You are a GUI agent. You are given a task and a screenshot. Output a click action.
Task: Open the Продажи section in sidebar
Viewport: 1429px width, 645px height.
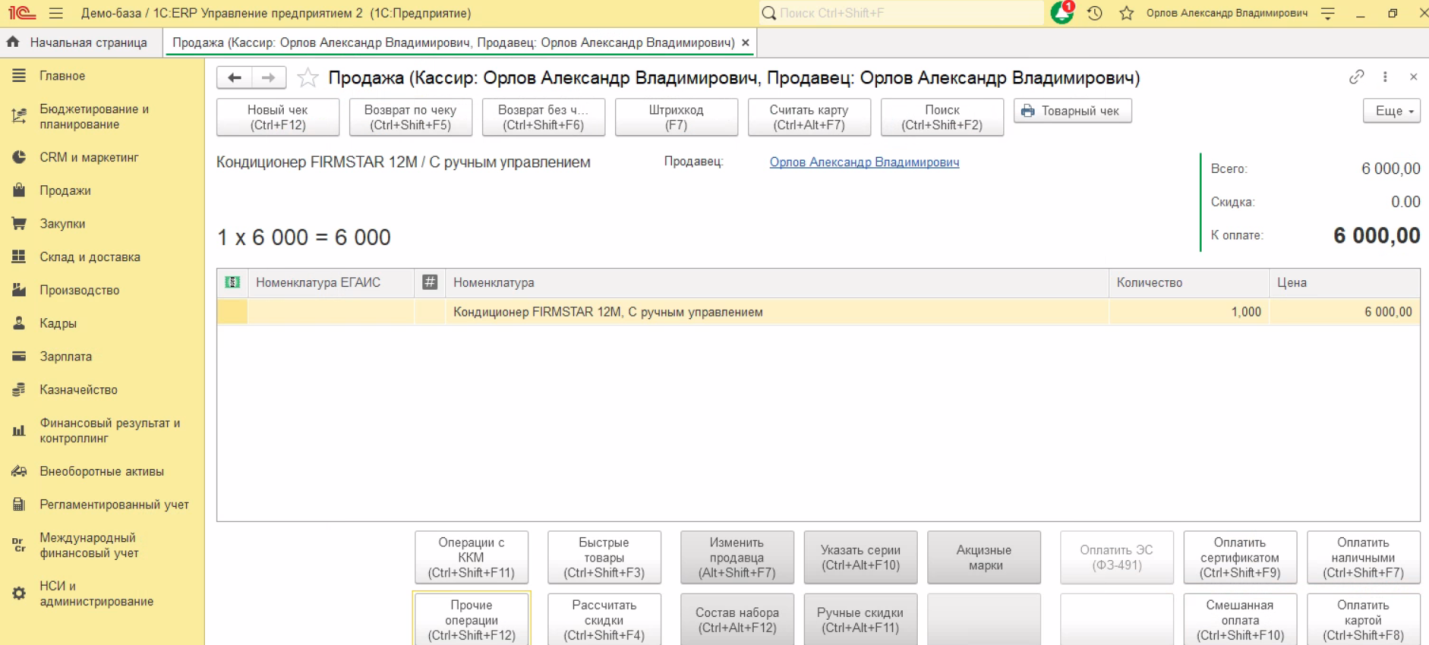coord(65,190)
